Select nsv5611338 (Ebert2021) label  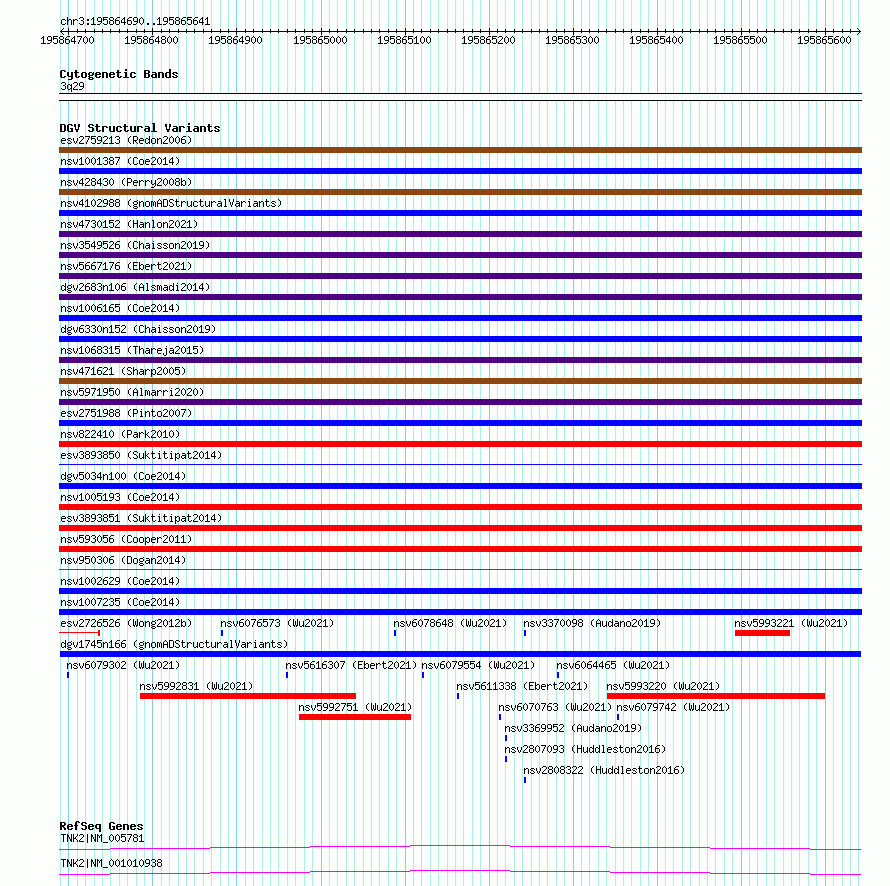click(x=522, y=686)
